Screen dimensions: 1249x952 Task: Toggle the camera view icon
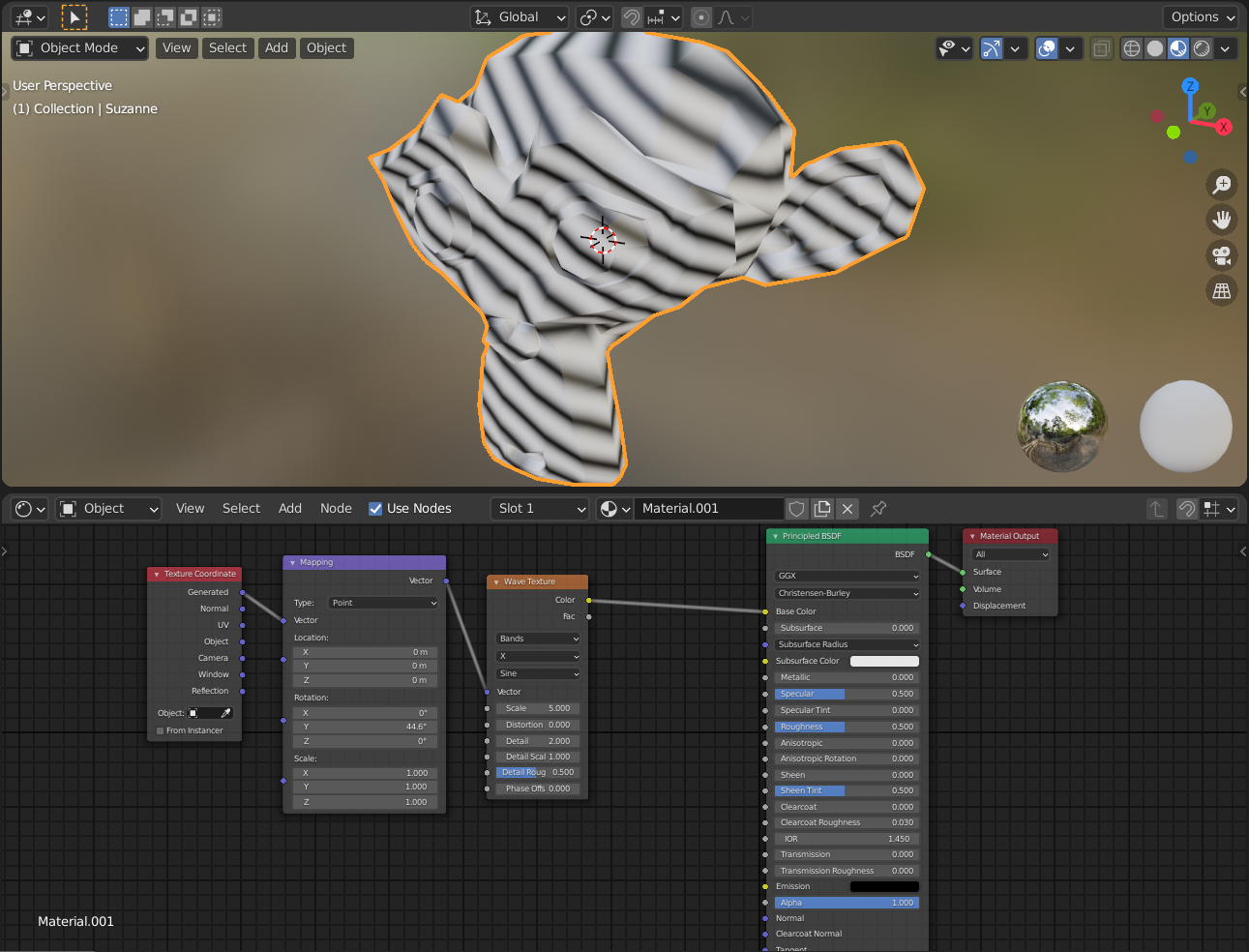tap(1223, 255)
